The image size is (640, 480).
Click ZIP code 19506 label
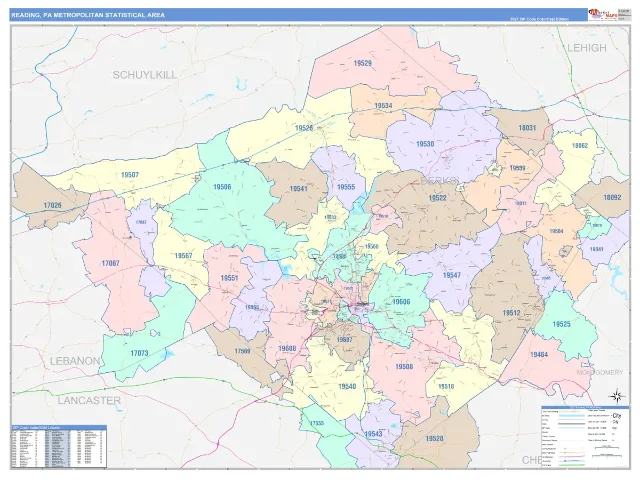tap(222, 187)
